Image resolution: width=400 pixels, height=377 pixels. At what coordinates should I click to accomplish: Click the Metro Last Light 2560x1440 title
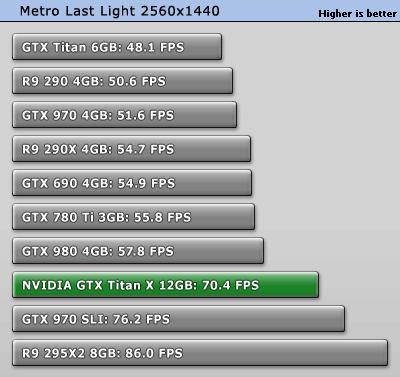point(120,11)
